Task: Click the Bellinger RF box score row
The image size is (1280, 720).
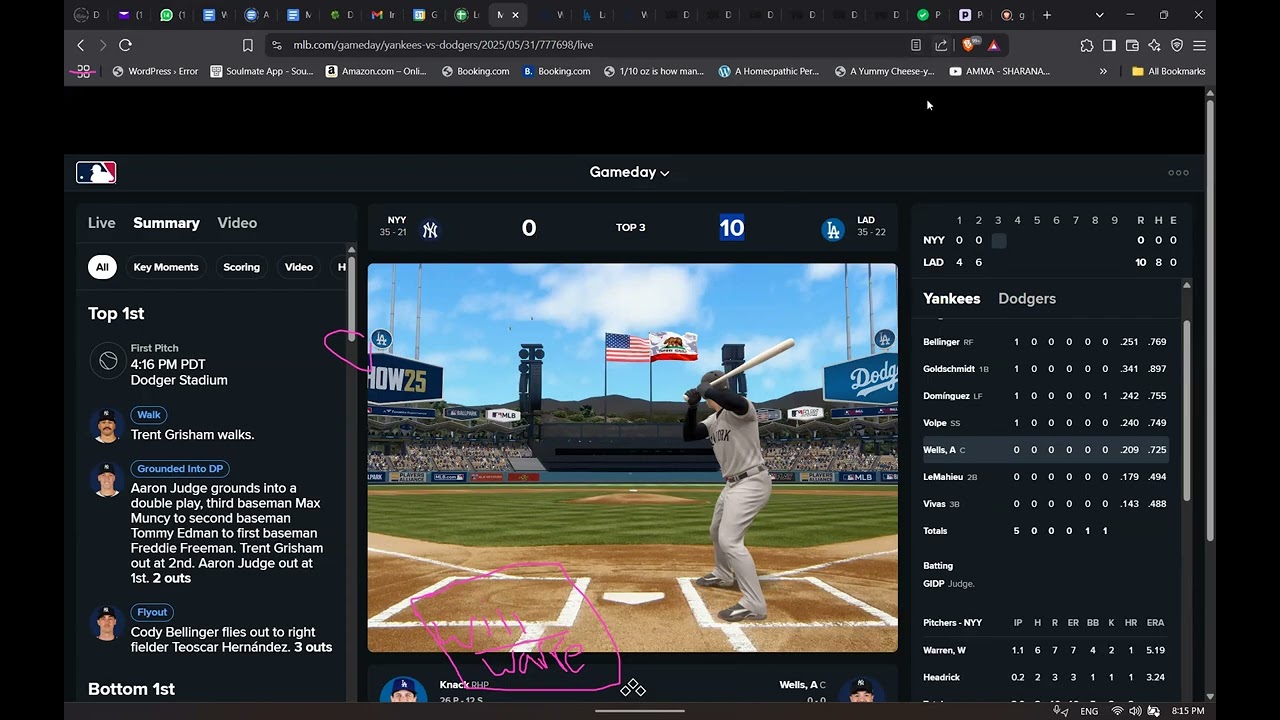Action: pos(1045,342)
